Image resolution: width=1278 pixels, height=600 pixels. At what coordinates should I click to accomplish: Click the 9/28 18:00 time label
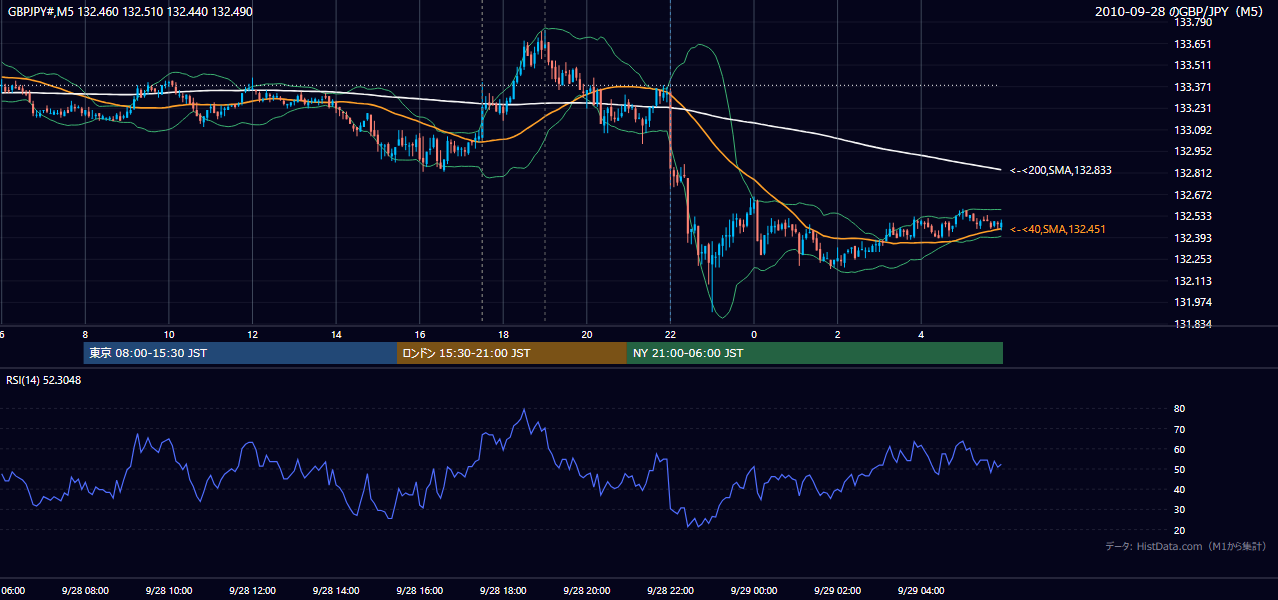(x=503, y=590)
